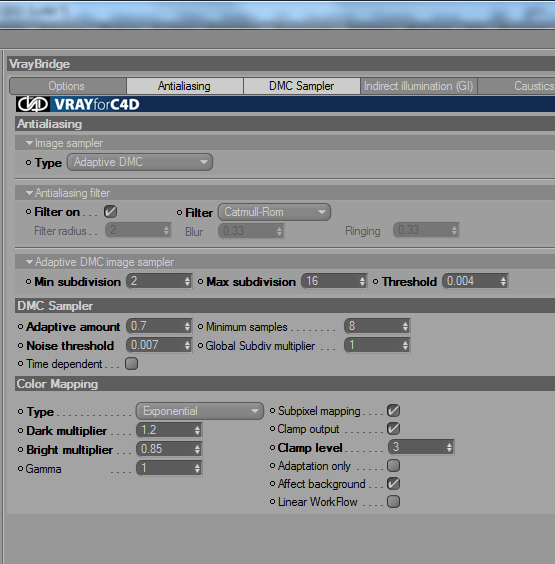Click the Clamp level animation dot
The image size is (555, 564).
[273, 447]
